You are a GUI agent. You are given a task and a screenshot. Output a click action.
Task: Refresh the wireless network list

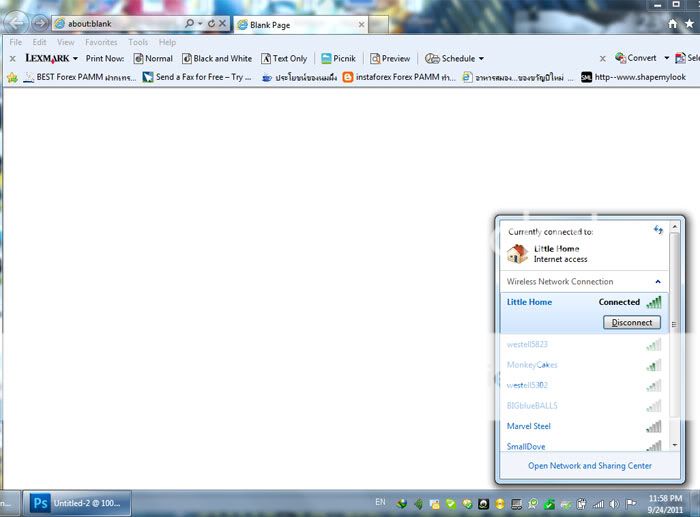[x=658, y=231]
